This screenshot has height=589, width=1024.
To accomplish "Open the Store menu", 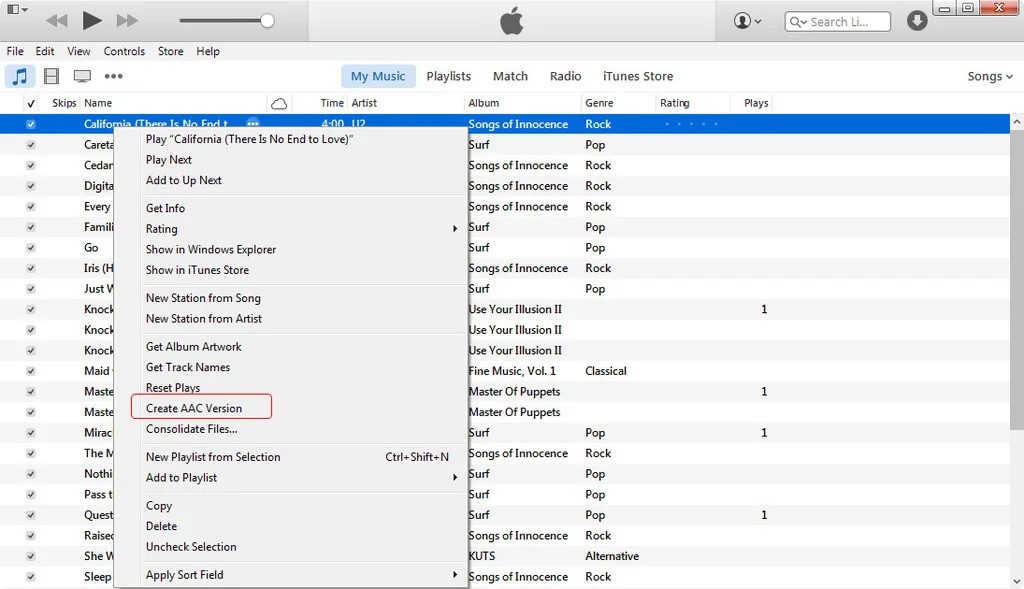I will (170, 51).
